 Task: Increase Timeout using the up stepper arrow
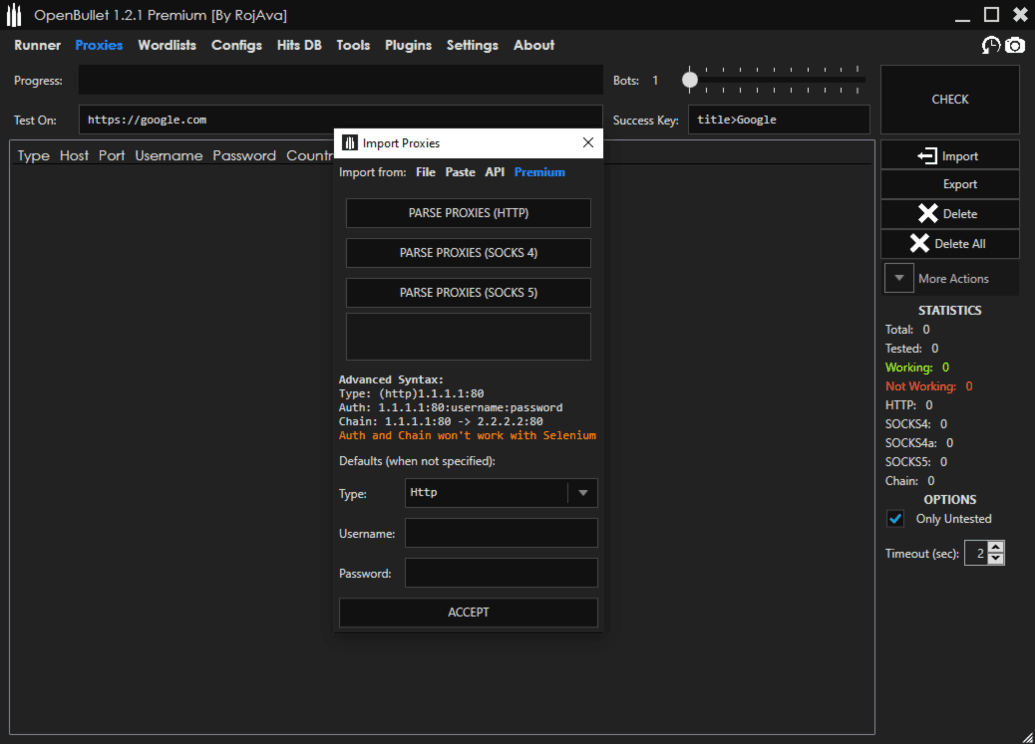[x=995, y=547]
